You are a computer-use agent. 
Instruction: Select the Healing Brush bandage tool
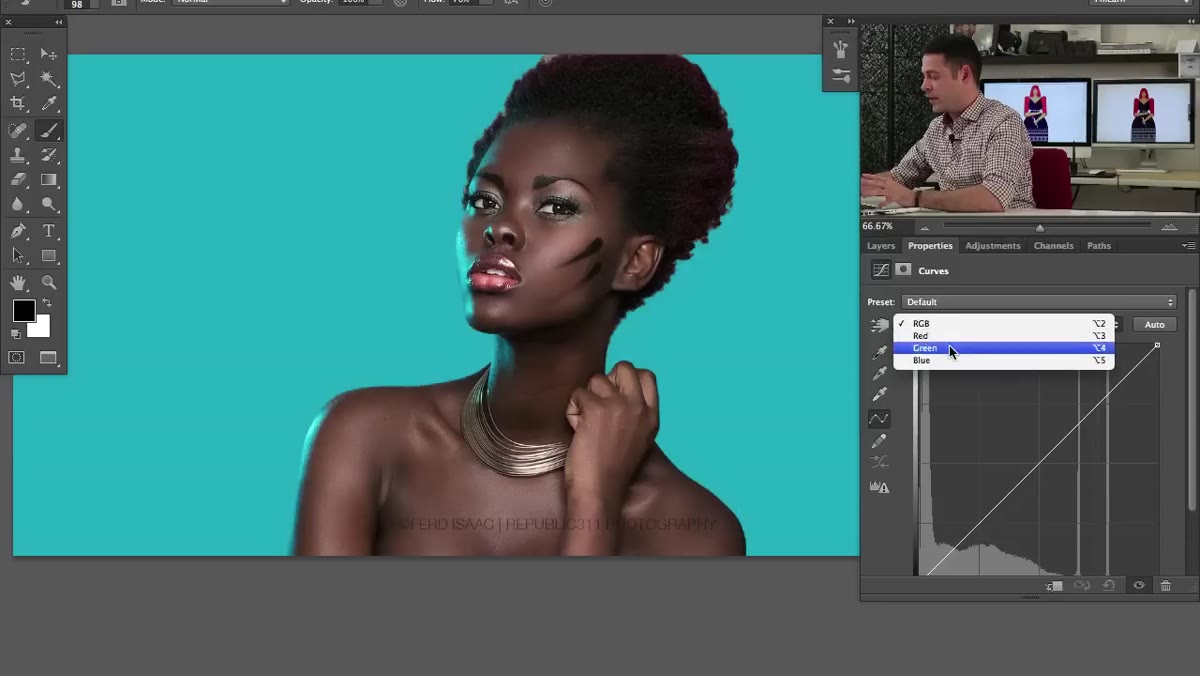(18, 130)
